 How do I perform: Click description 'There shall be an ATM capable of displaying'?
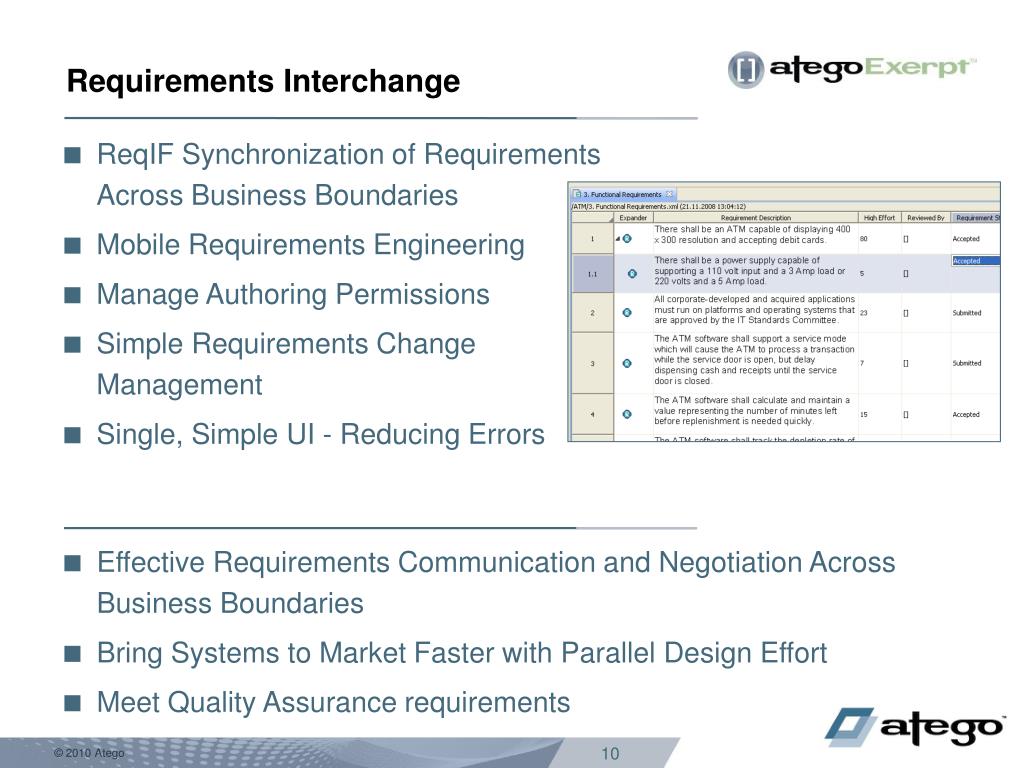pyautogui.click(x=752, y=234)
